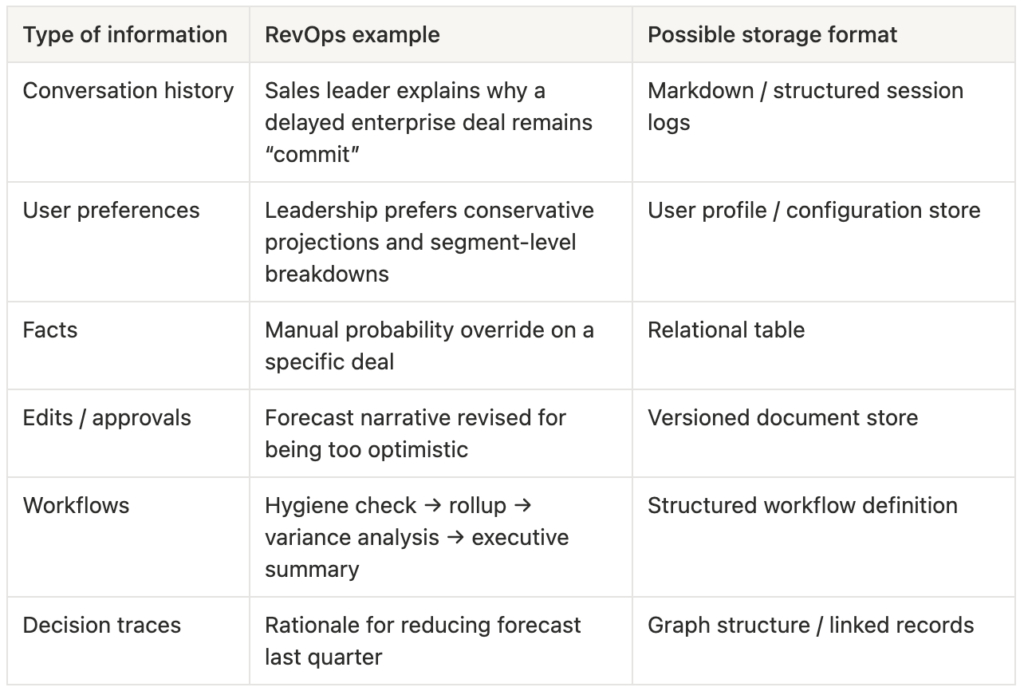Select the "Workflows" row label
Screen dimensions: 1024x691
76,505
